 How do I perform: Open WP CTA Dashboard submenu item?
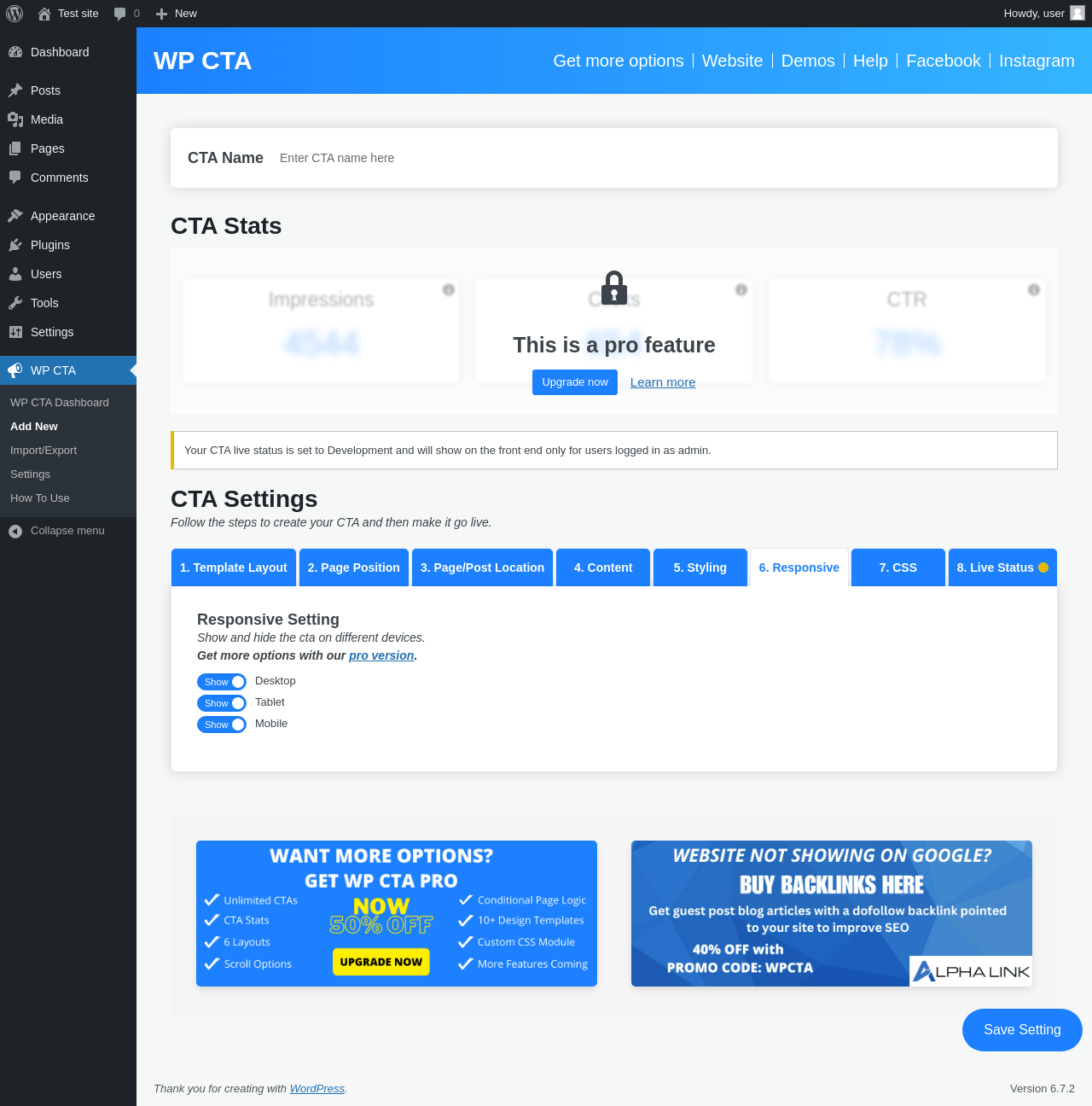pyautogui.click(x=60, y=403)
